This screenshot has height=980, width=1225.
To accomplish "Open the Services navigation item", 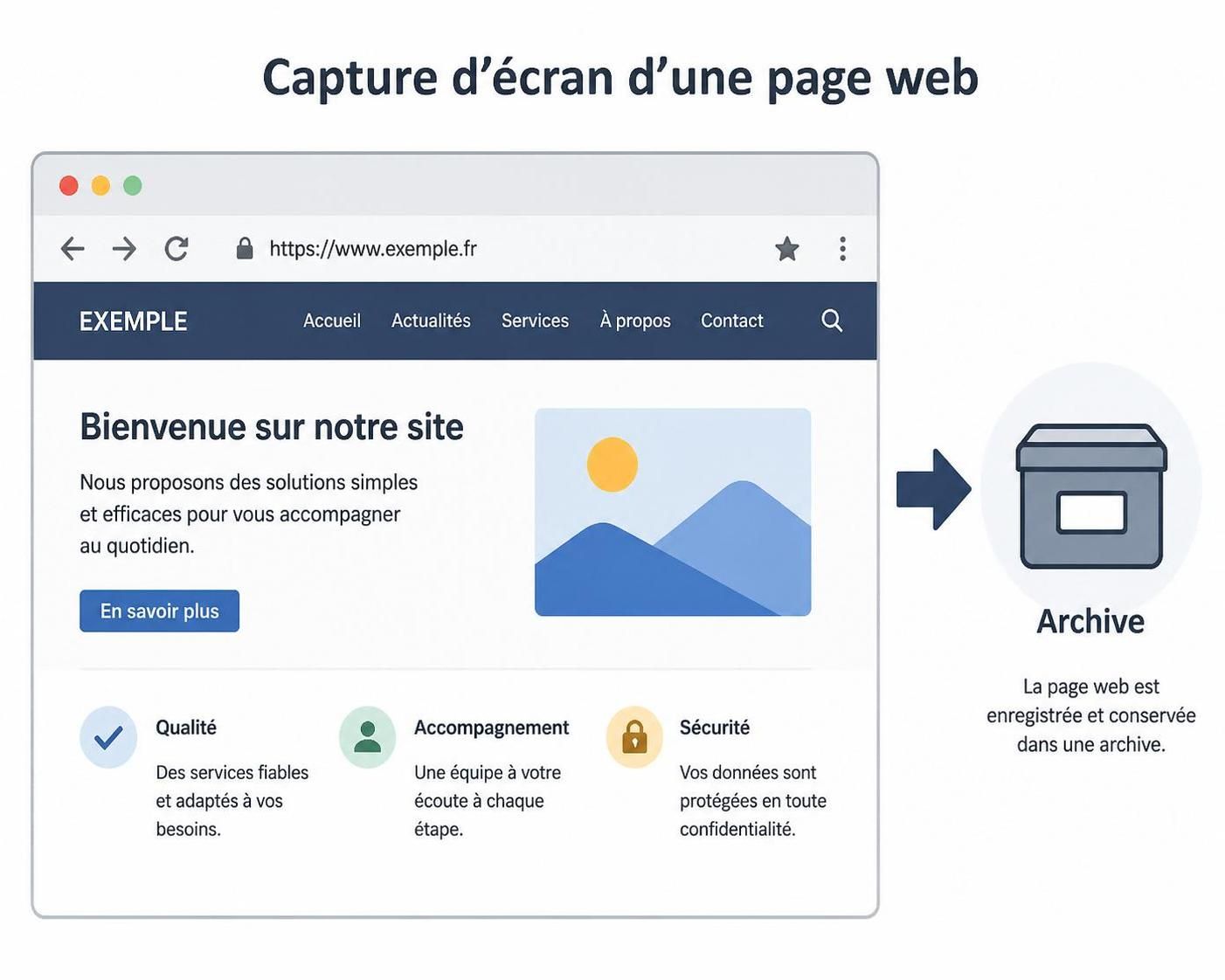I will tap(535, 321).
